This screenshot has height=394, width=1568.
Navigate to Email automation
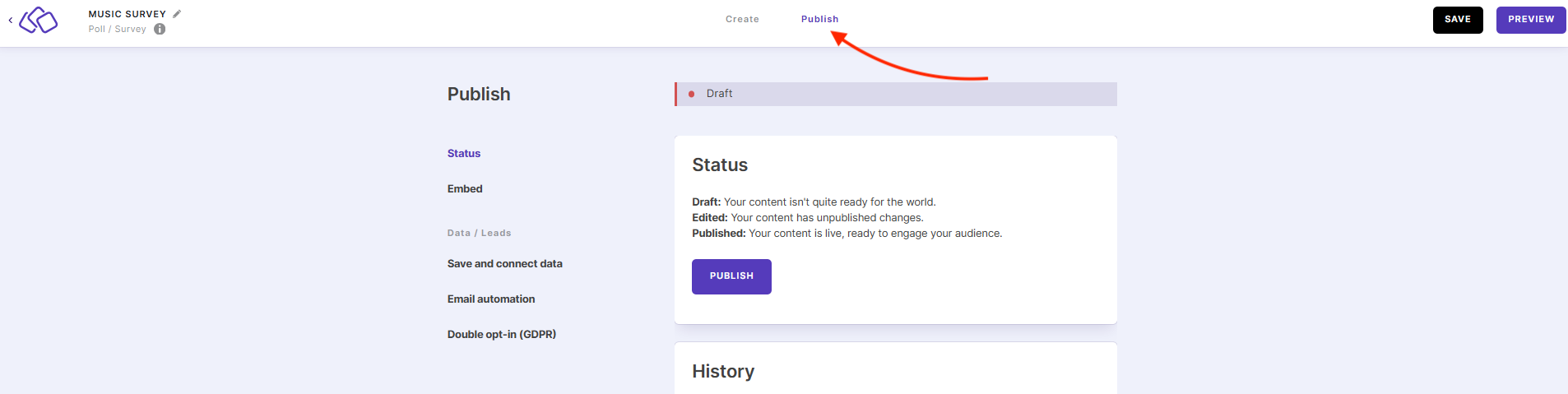coord(491,299)
